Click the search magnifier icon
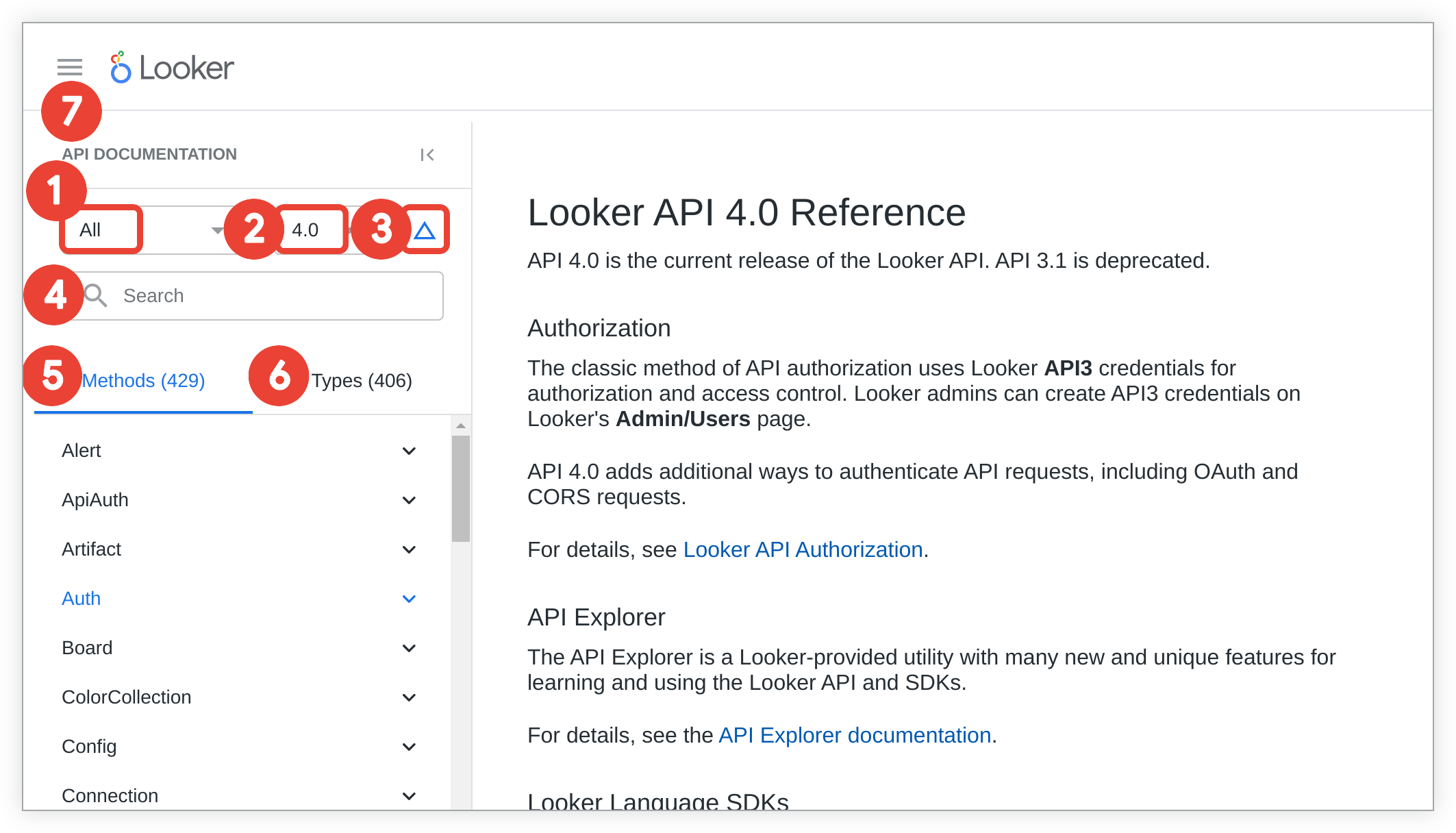Screen dimensions: 1456x833 95,295
